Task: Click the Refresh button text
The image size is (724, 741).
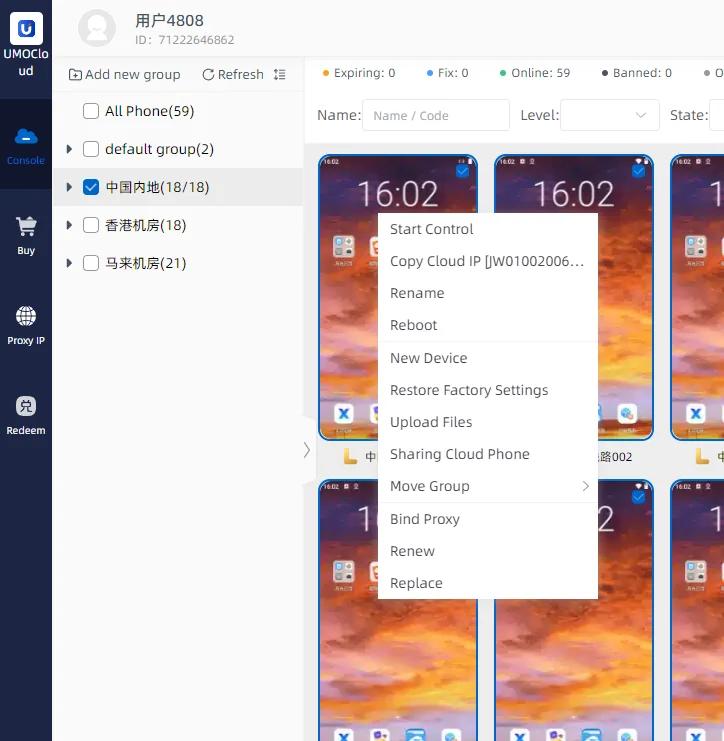Action: [x=241, y=75]
